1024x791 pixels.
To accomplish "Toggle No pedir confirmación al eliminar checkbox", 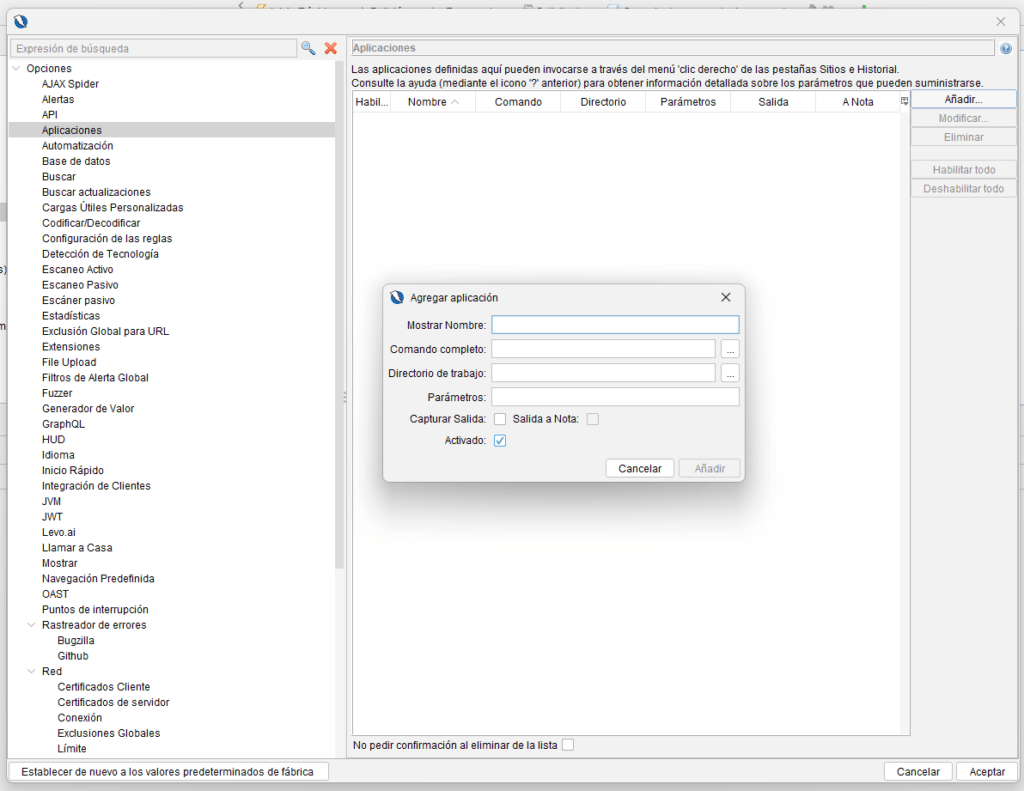I will click(568, 745).
